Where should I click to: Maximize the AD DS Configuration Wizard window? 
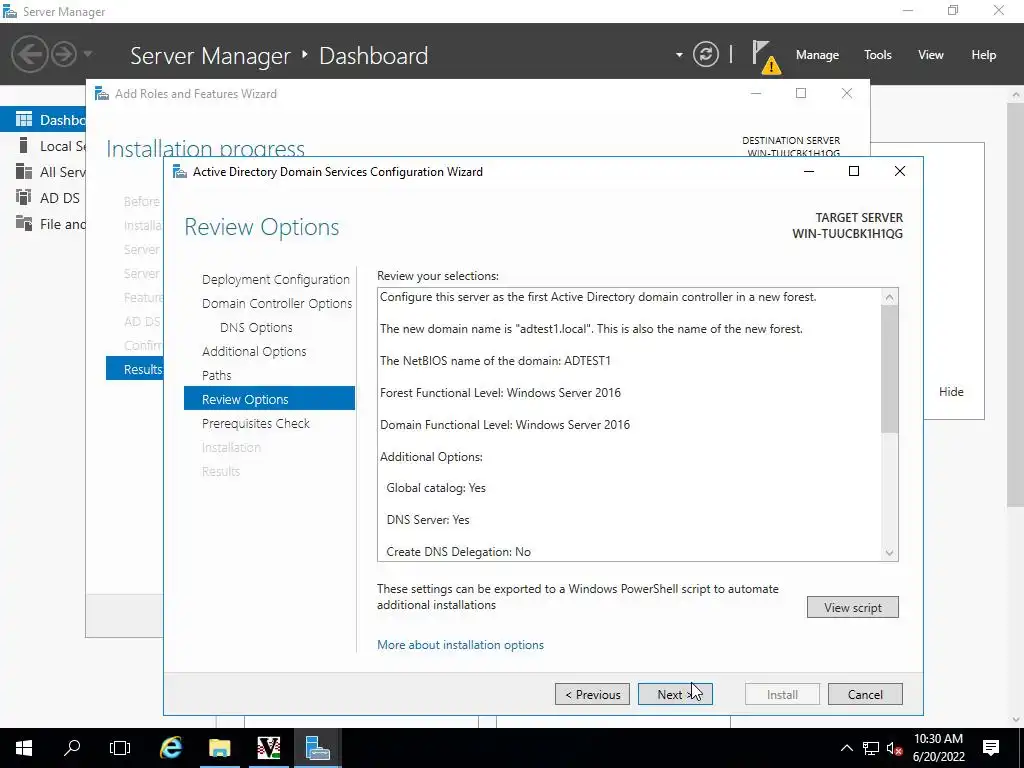point(854,171)
